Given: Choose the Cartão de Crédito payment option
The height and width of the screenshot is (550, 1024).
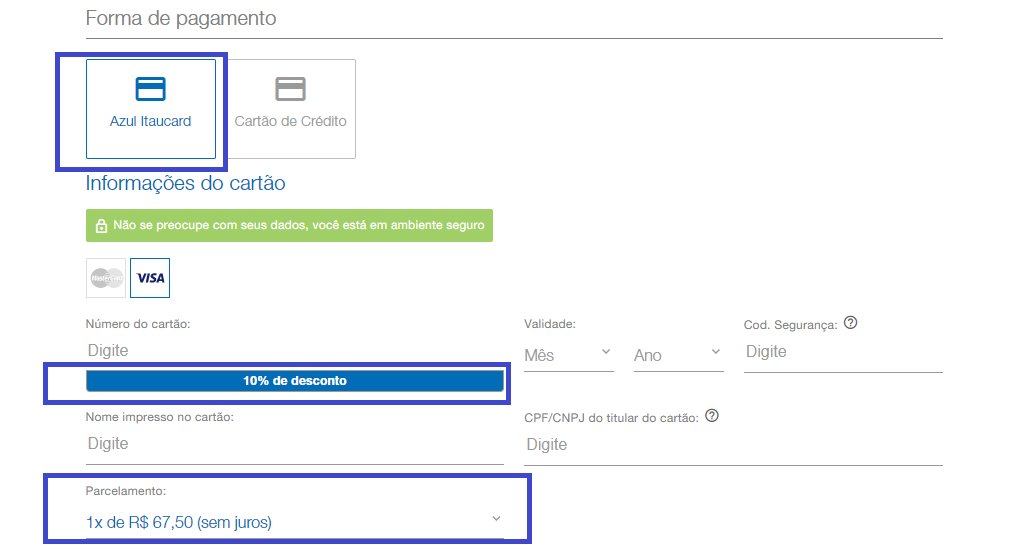Looking at the screenshot, I should (290, 109).
